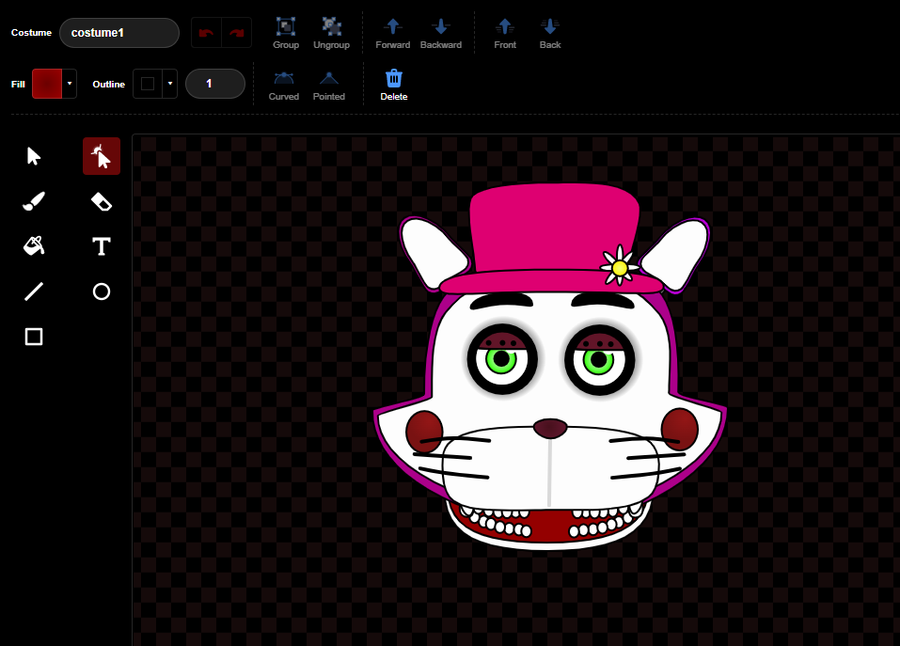The width and height of the screenshot is (900, 646).
Task: Click the red Fill color swatch
Action: pyautogui.click(x=47, y=84)
